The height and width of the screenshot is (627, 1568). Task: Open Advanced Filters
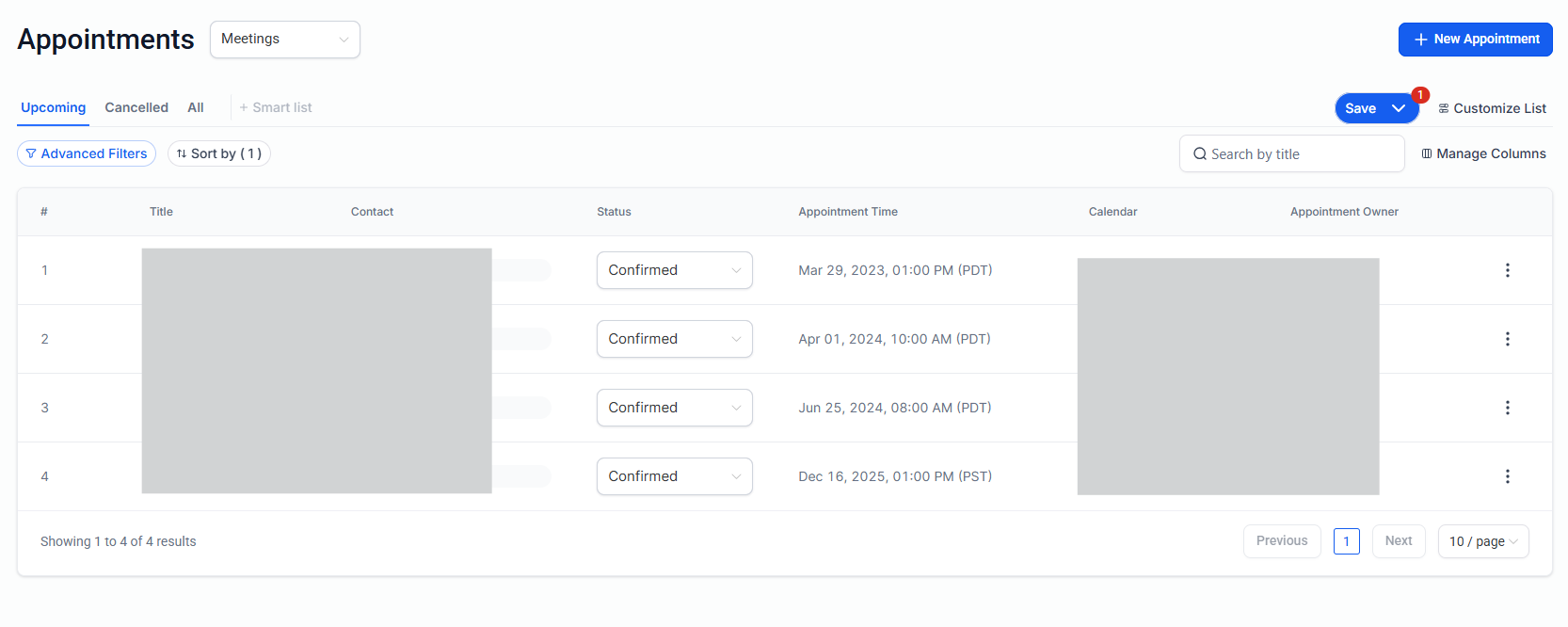tap(87, 153)
